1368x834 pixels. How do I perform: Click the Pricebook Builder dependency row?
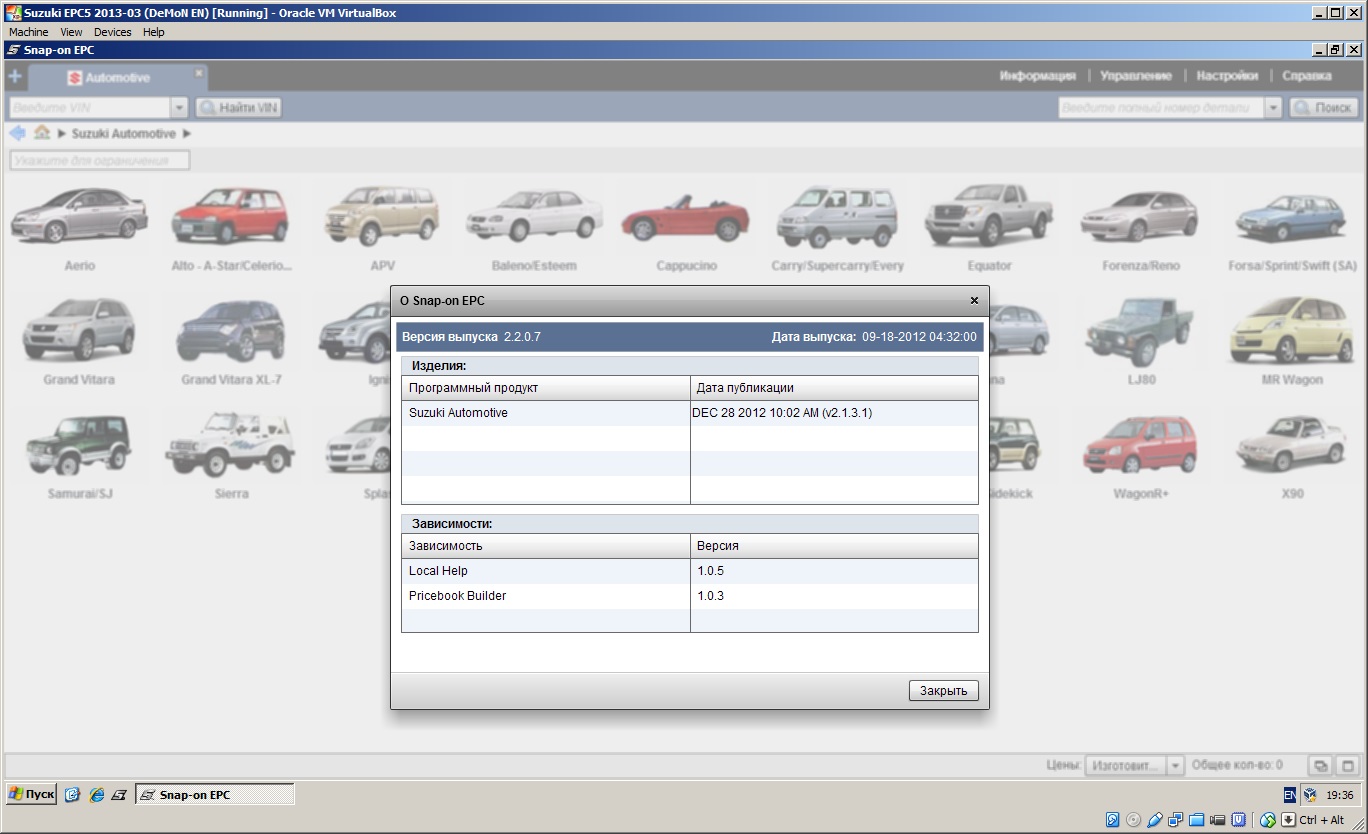click(689, 596)
